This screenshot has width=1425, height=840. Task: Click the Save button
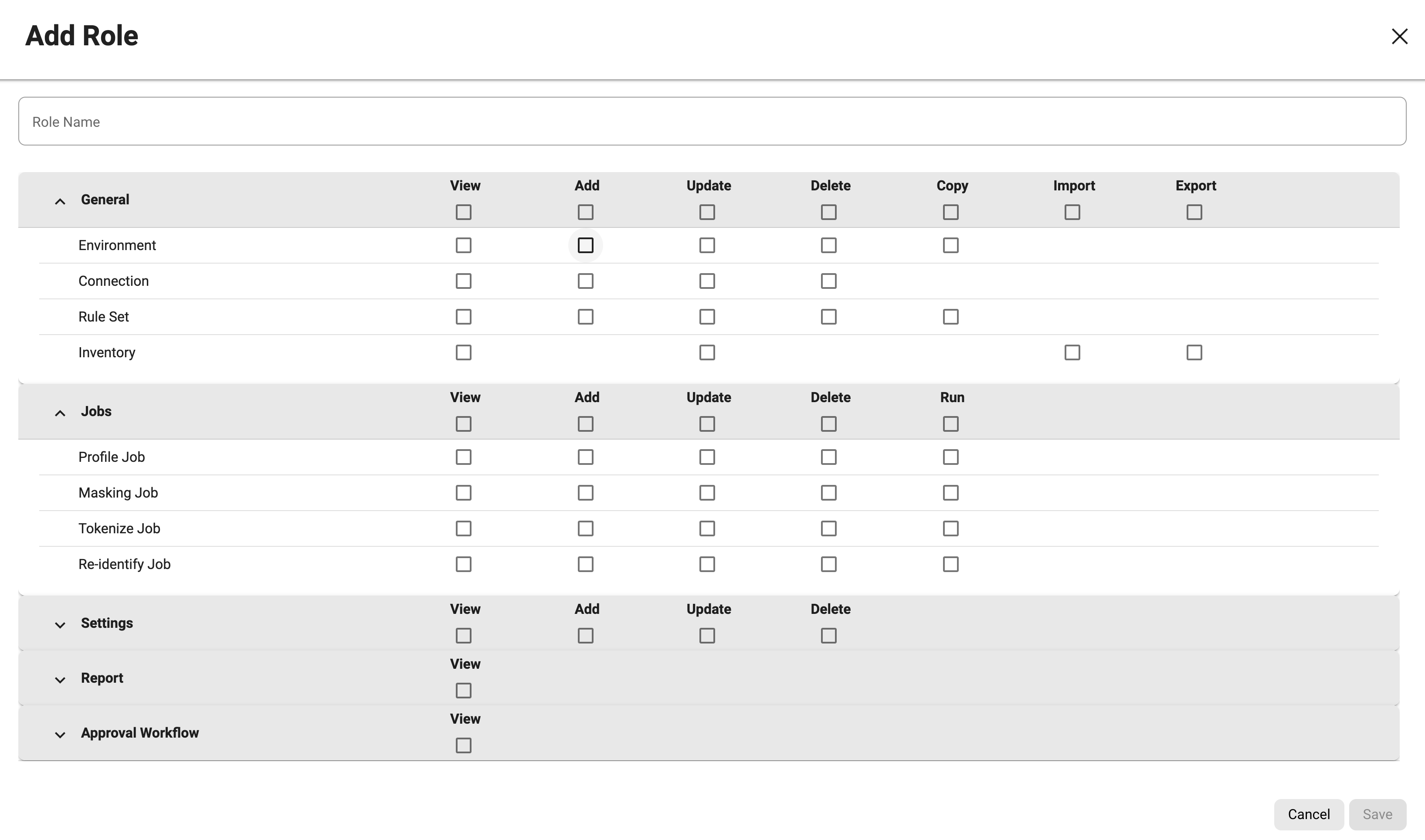tap(1377, 814)
